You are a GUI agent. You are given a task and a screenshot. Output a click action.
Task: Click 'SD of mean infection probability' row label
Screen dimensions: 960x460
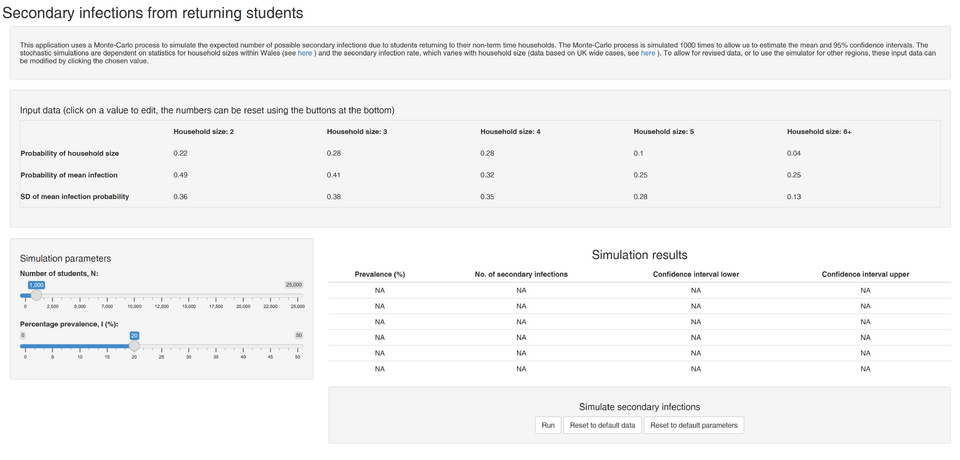(x=75, y=197)
